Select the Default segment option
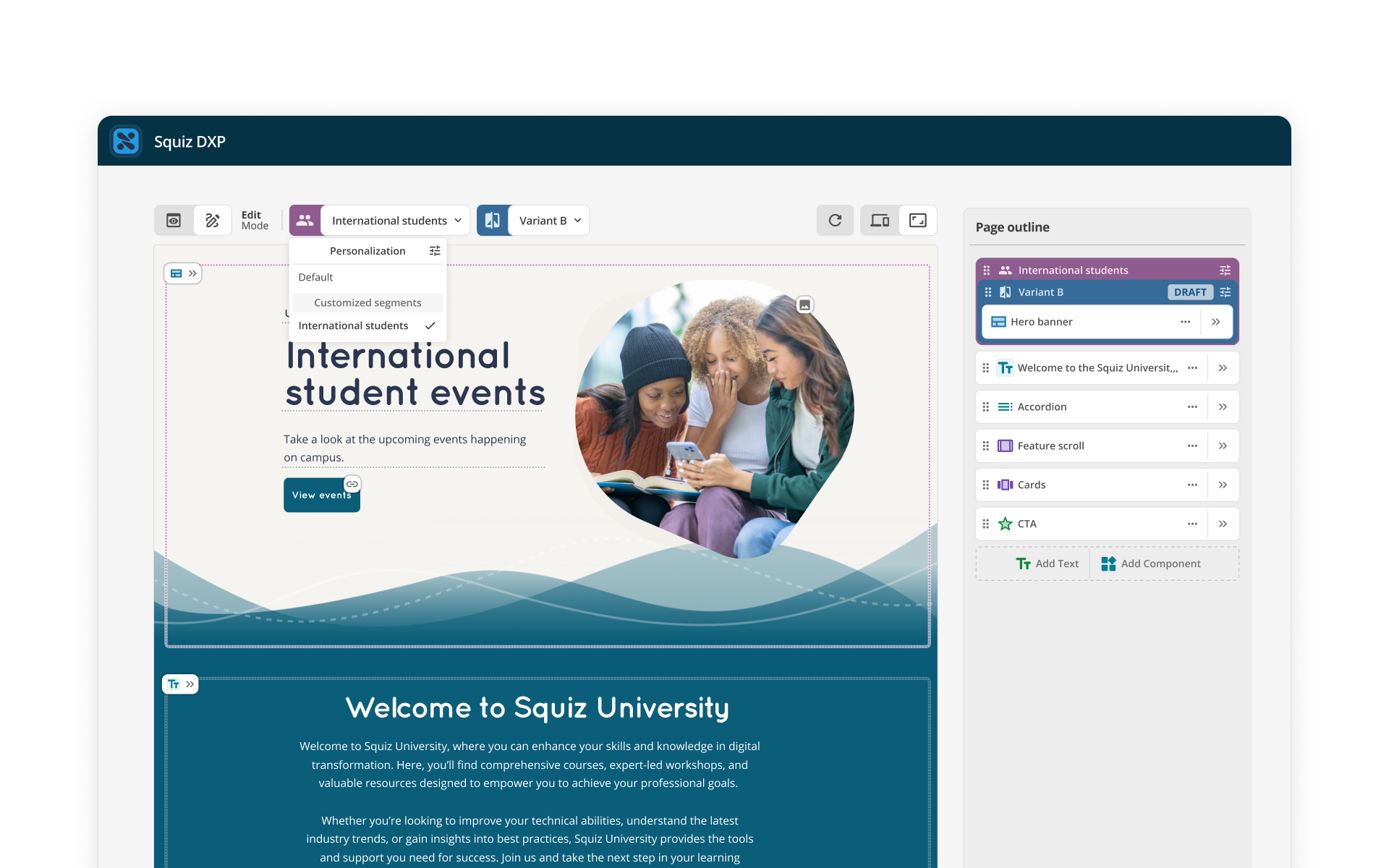 (x=368, y=277)
